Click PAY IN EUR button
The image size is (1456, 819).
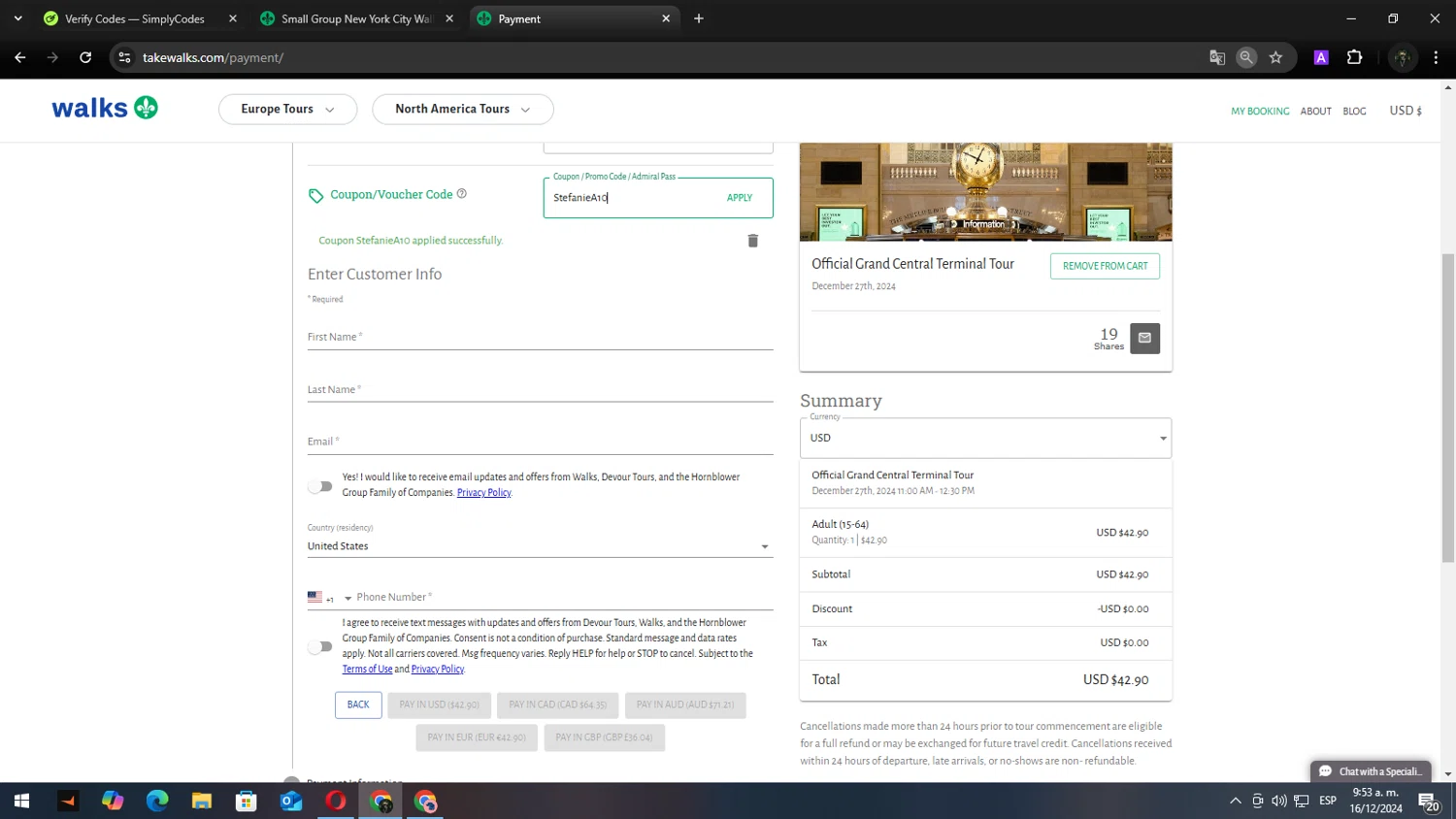(477, 737)
